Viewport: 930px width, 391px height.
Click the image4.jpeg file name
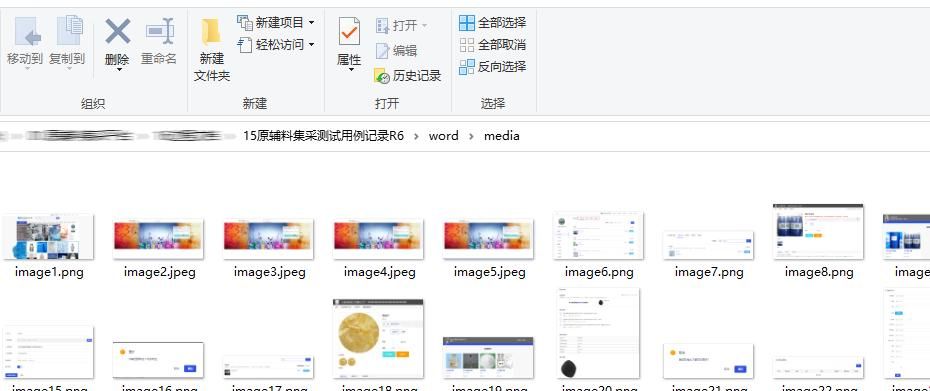click(x=380, y=272)
